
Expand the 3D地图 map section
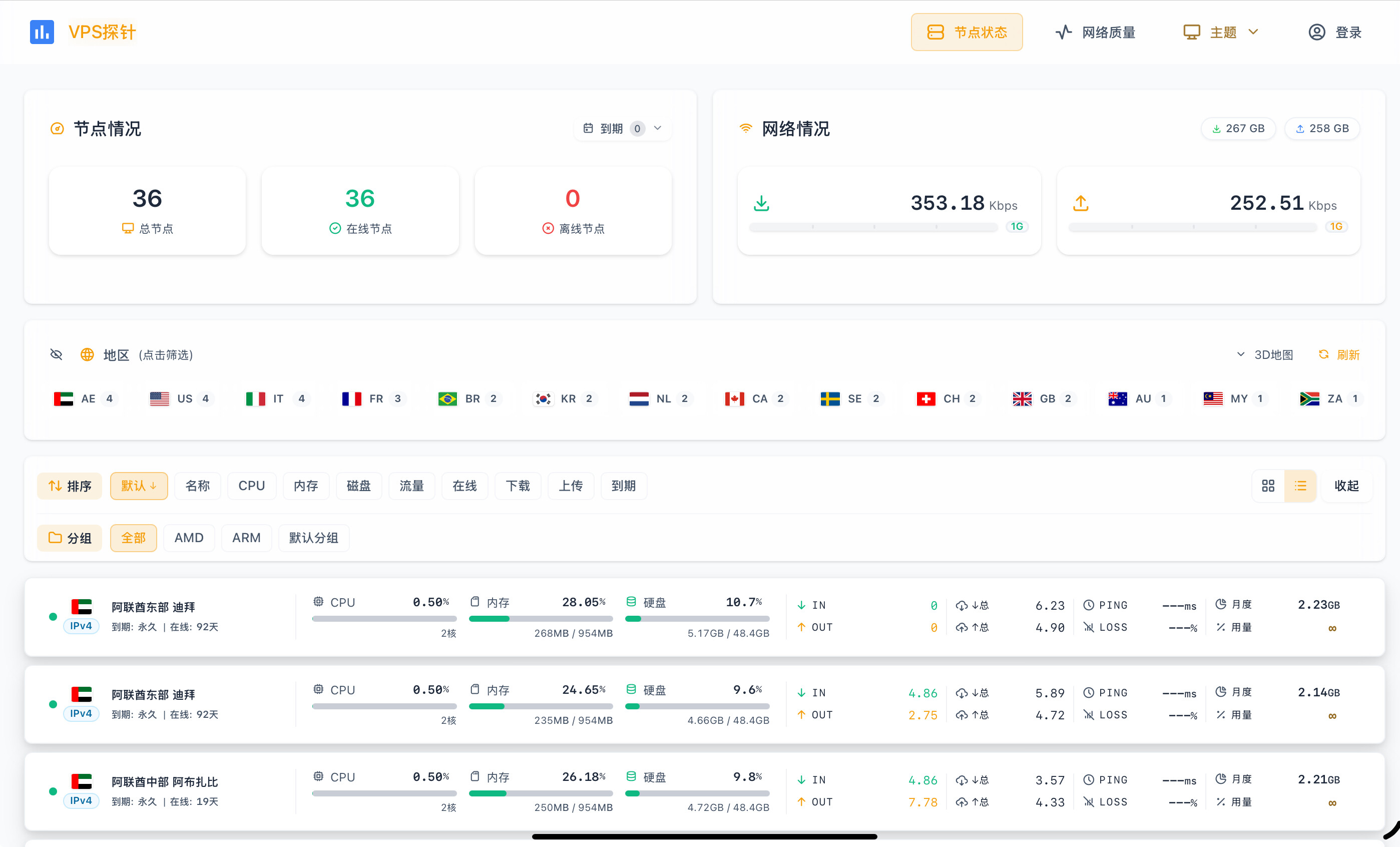click(x=1265, y=354)
